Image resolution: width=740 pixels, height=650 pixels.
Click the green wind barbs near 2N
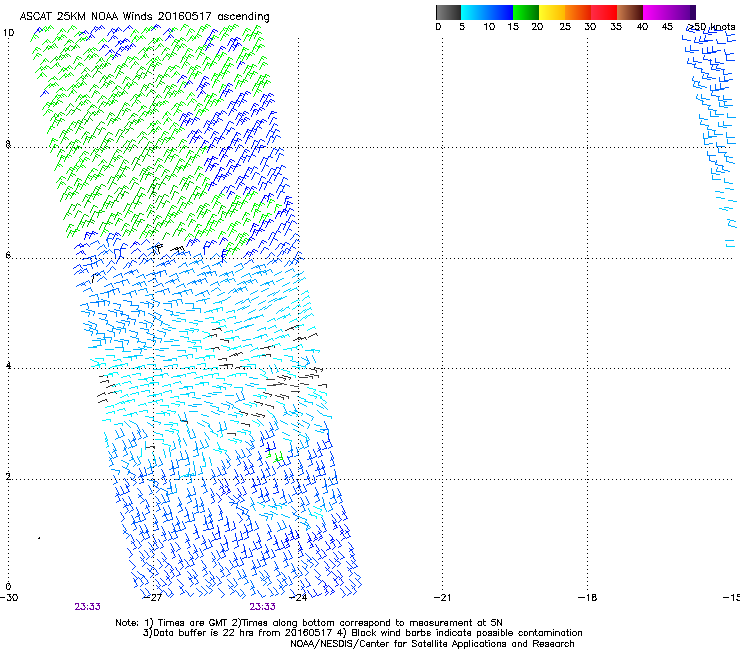pos(276,456)
